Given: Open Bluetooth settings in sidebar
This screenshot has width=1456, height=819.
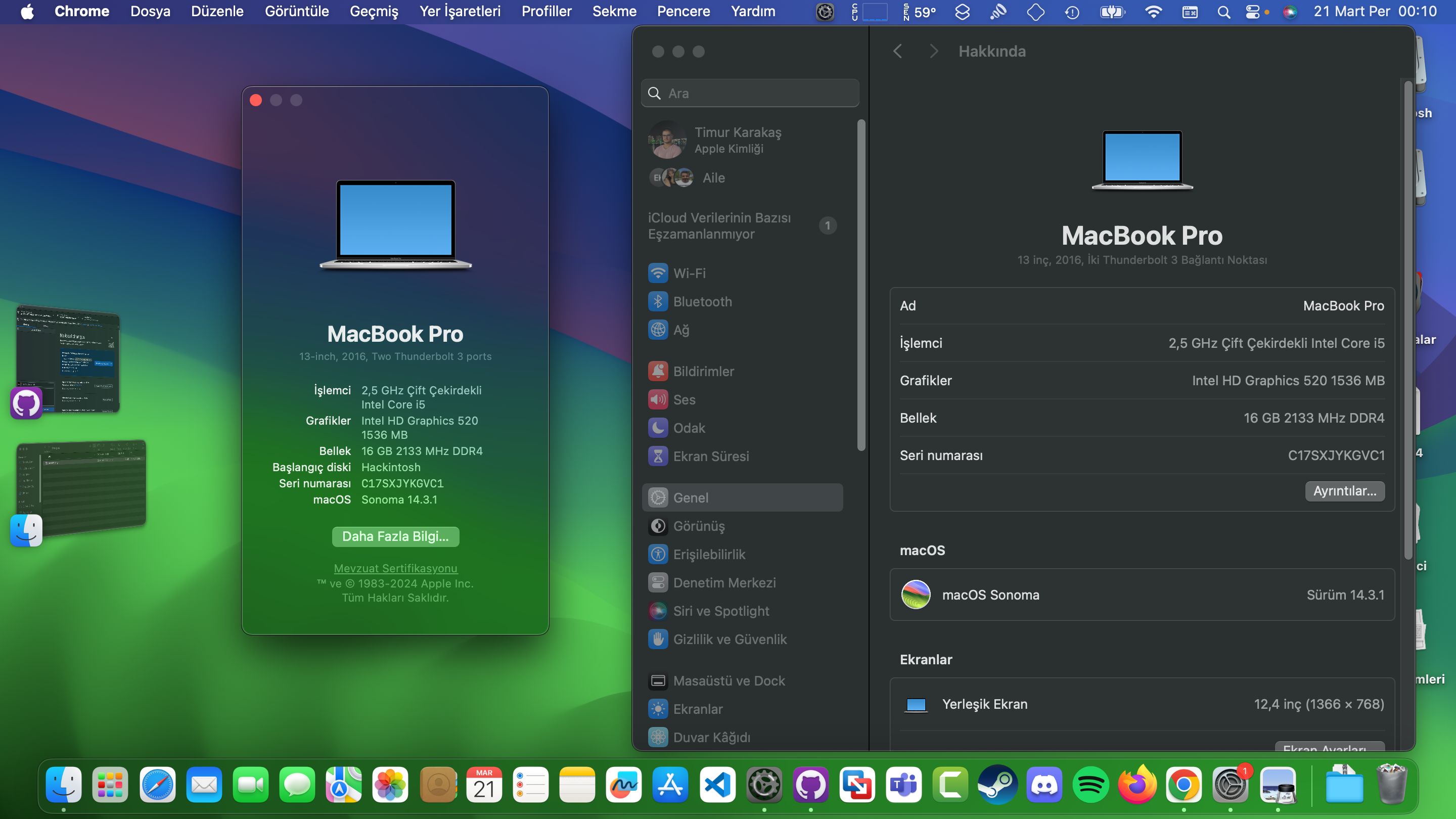Looking at the screenshot, I should (x=702, y=301).
